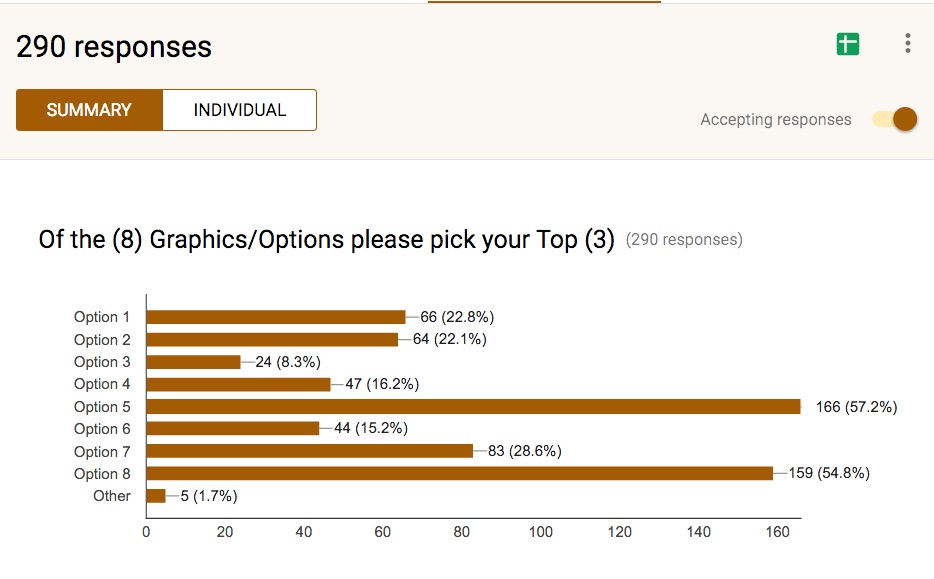Select the Option 8 bar
Viewport: 934px width, 579px height.
[x=460, y=473]
